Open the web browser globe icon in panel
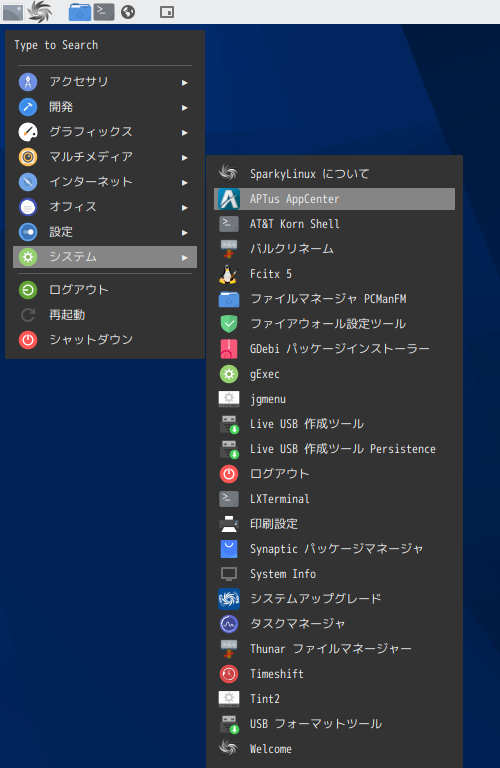This screenshot has width=500, height=768. [x=128, y=12]
